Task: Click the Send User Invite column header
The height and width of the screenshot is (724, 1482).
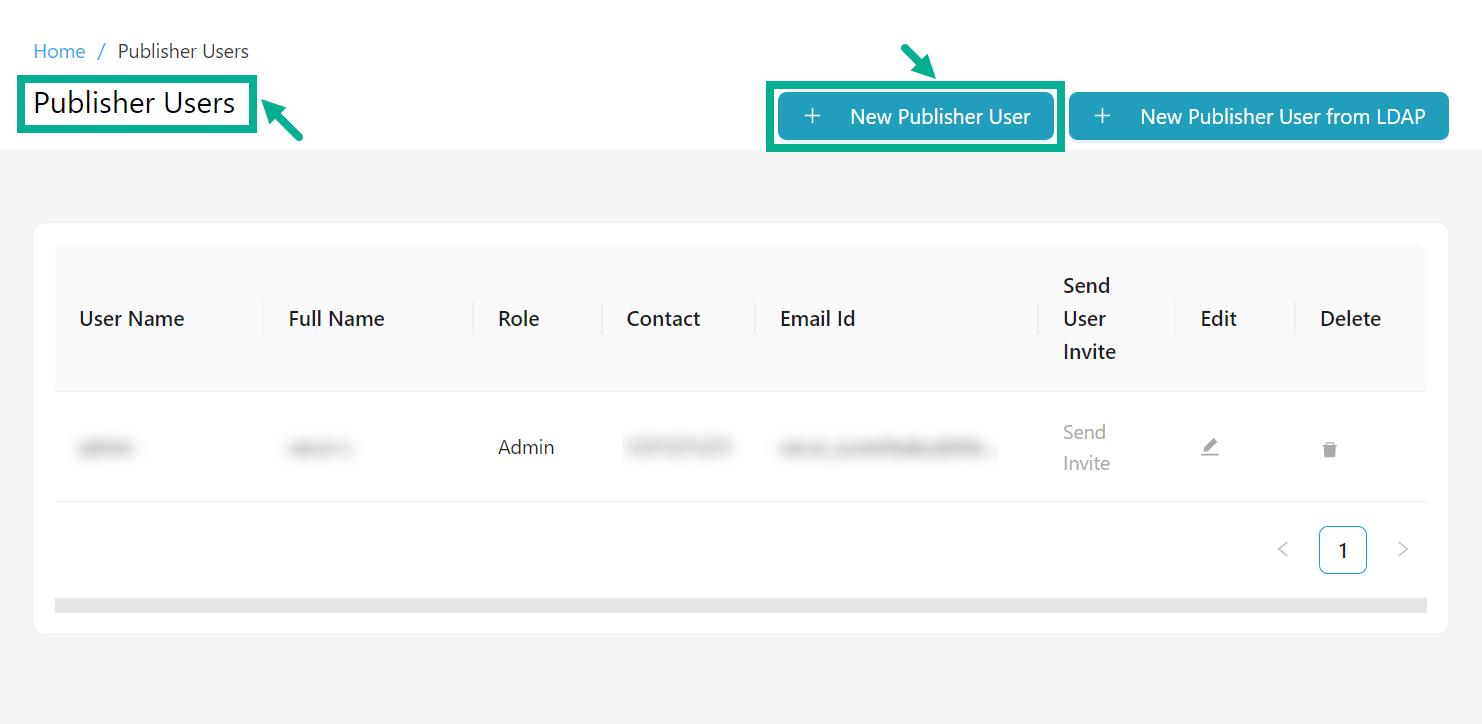Action: click(1087, 318)
